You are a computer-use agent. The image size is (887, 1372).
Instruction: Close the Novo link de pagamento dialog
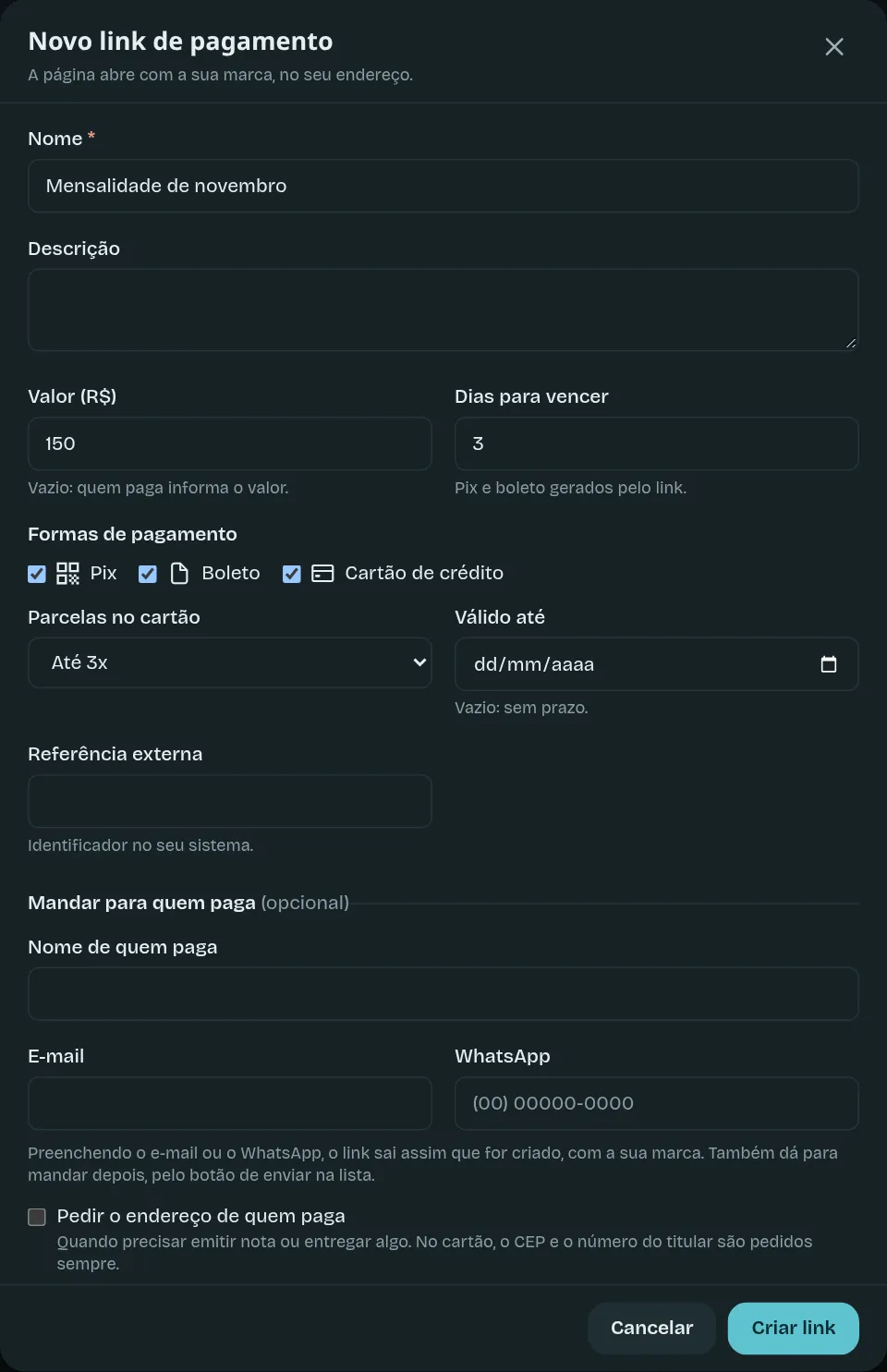(834, 47)
